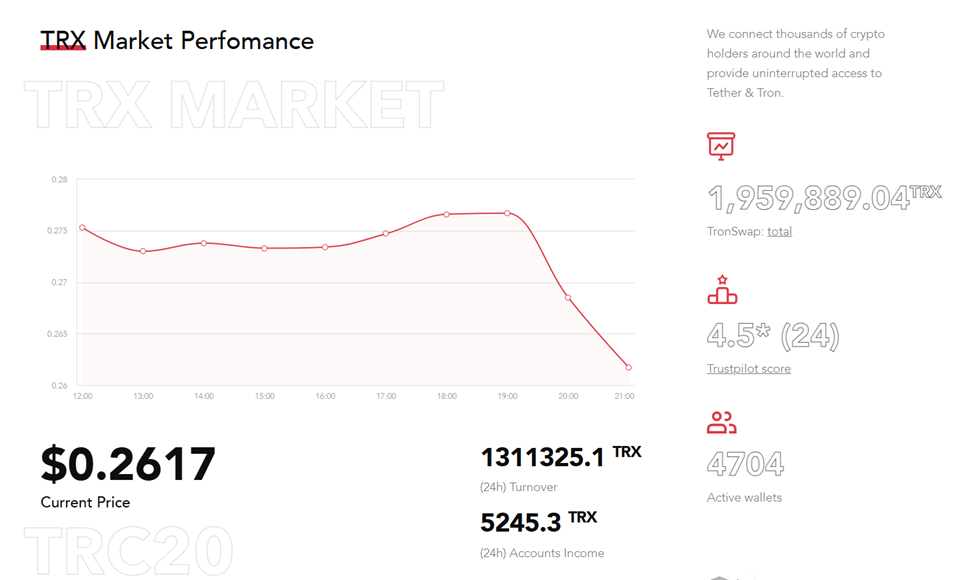
Task: Select the 14:00 data point on chart
Action: point(204,243)
